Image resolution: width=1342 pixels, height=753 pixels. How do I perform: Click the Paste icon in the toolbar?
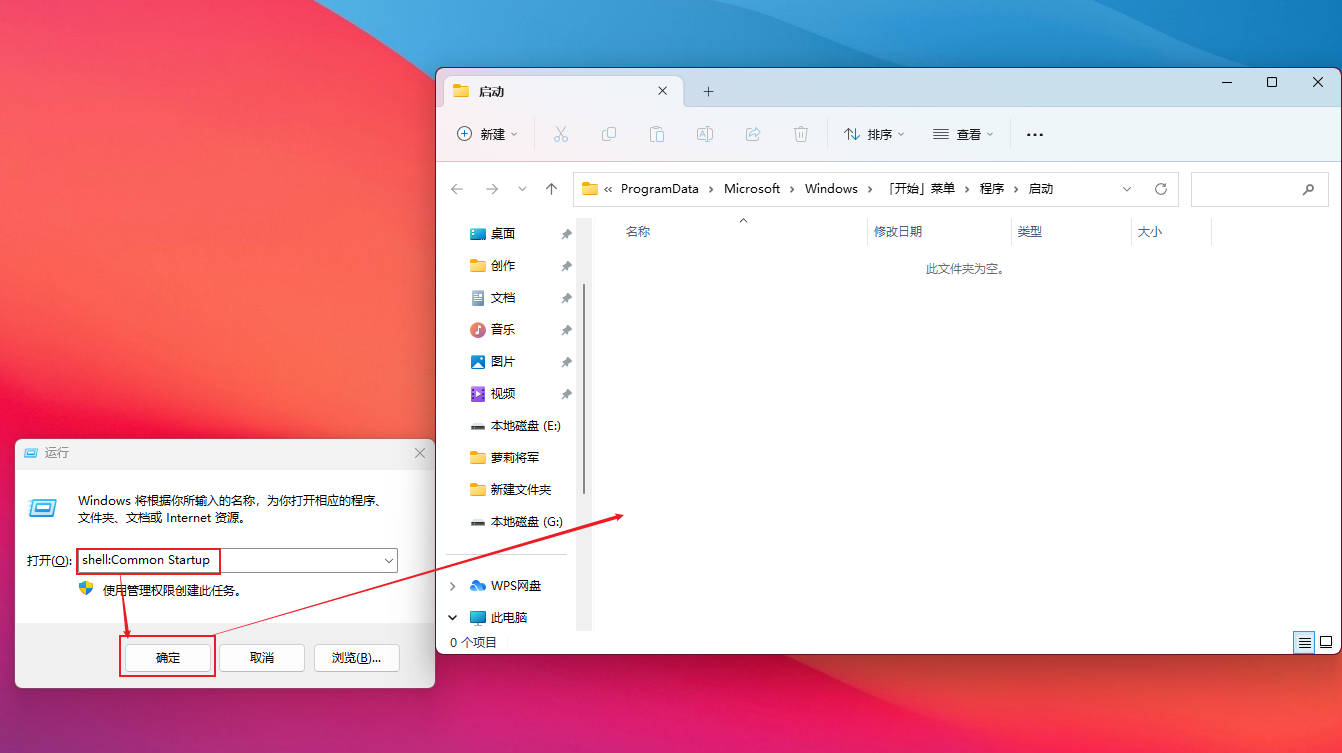tap(657, 134)
